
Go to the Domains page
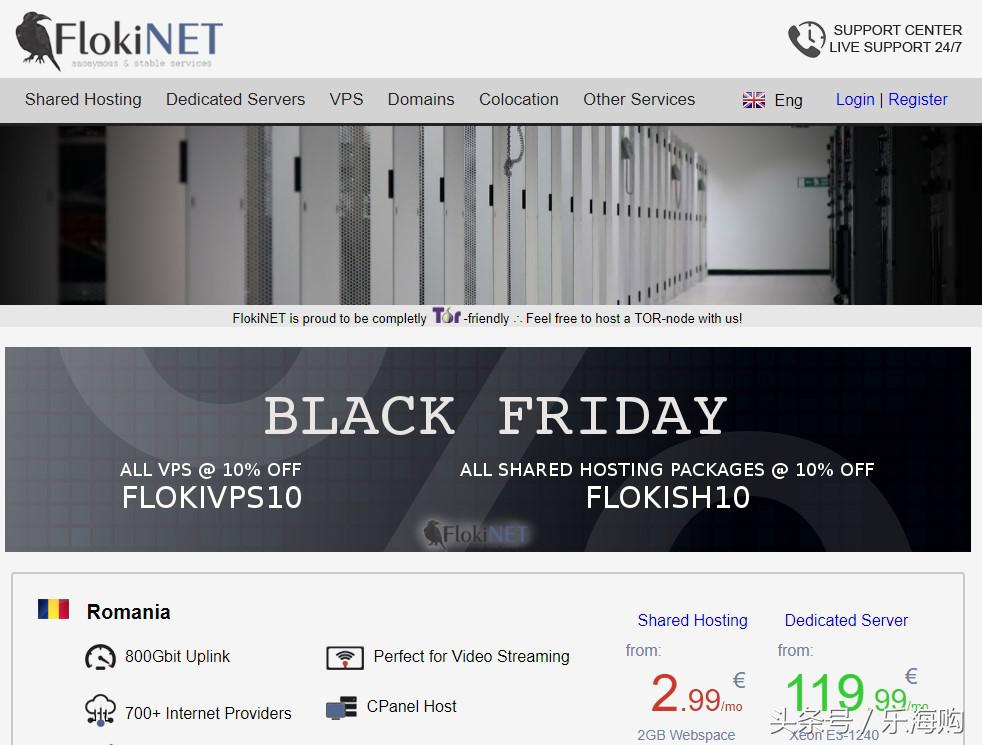pos(421,100)
